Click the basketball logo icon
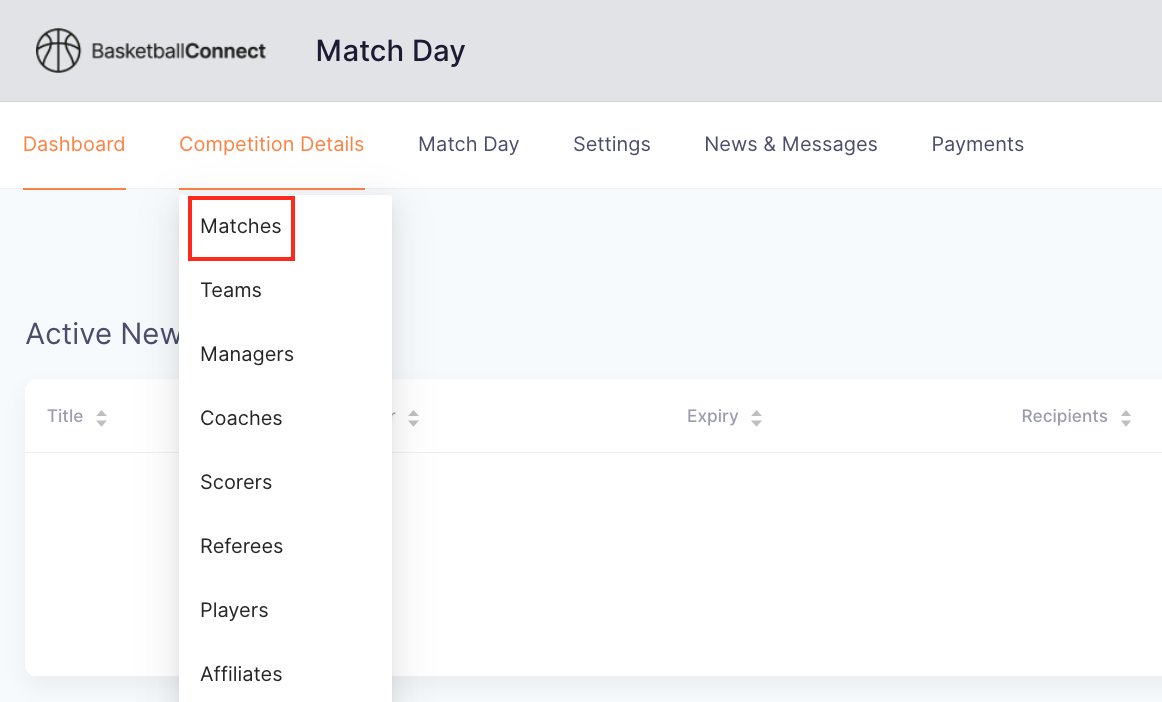The width and height of the screenshot is (1162, 702). 58,51
